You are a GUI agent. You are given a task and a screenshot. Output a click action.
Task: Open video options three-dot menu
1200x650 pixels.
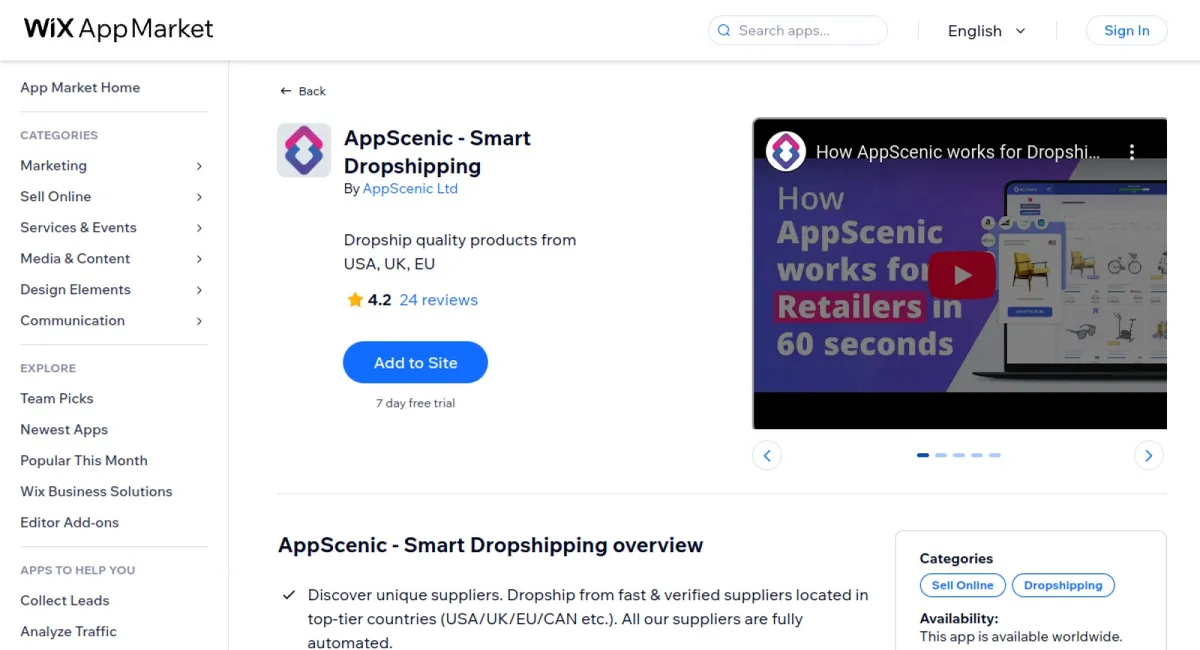tap(1132, 152)
